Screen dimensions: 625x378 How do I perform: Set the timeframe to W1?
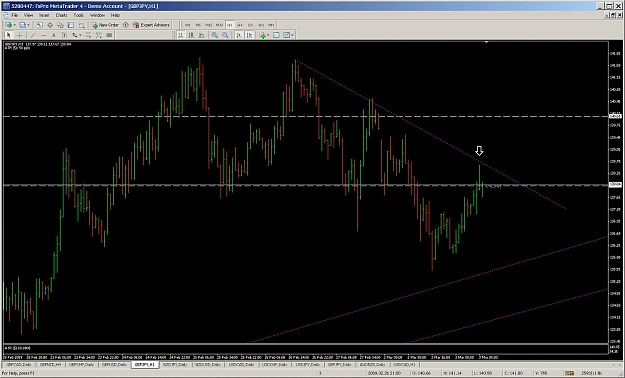261,25
